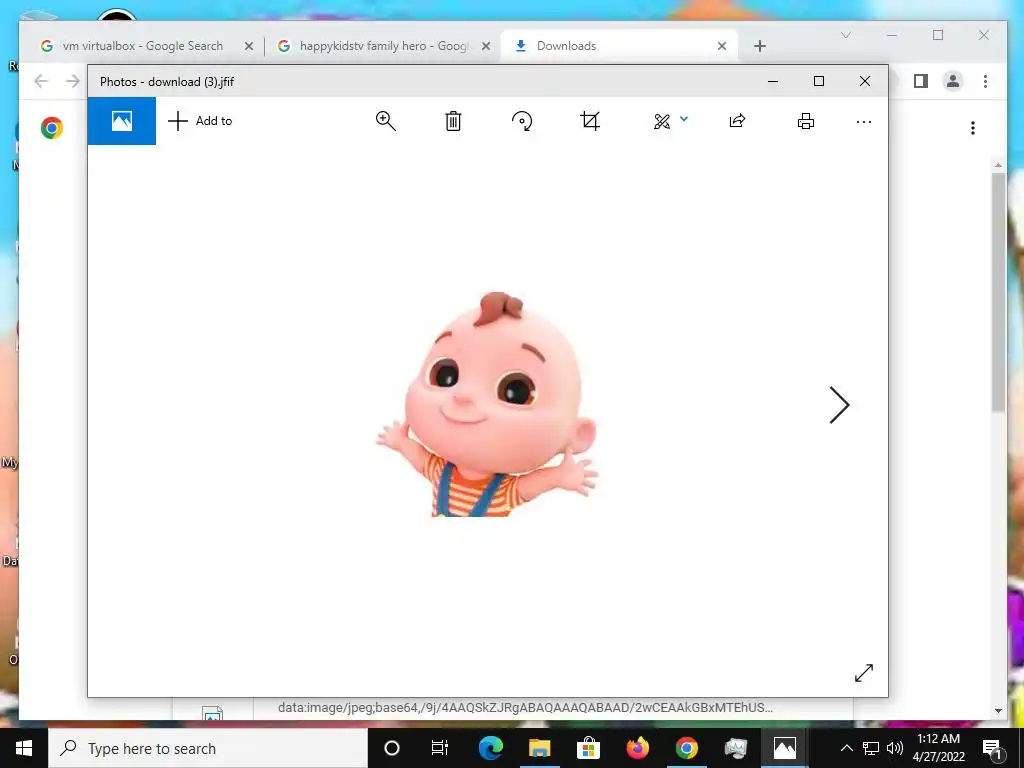Open Microsoft Store from taskbar
The width and height of the screenshot is (1024, 768).
(x=588, y=748)
